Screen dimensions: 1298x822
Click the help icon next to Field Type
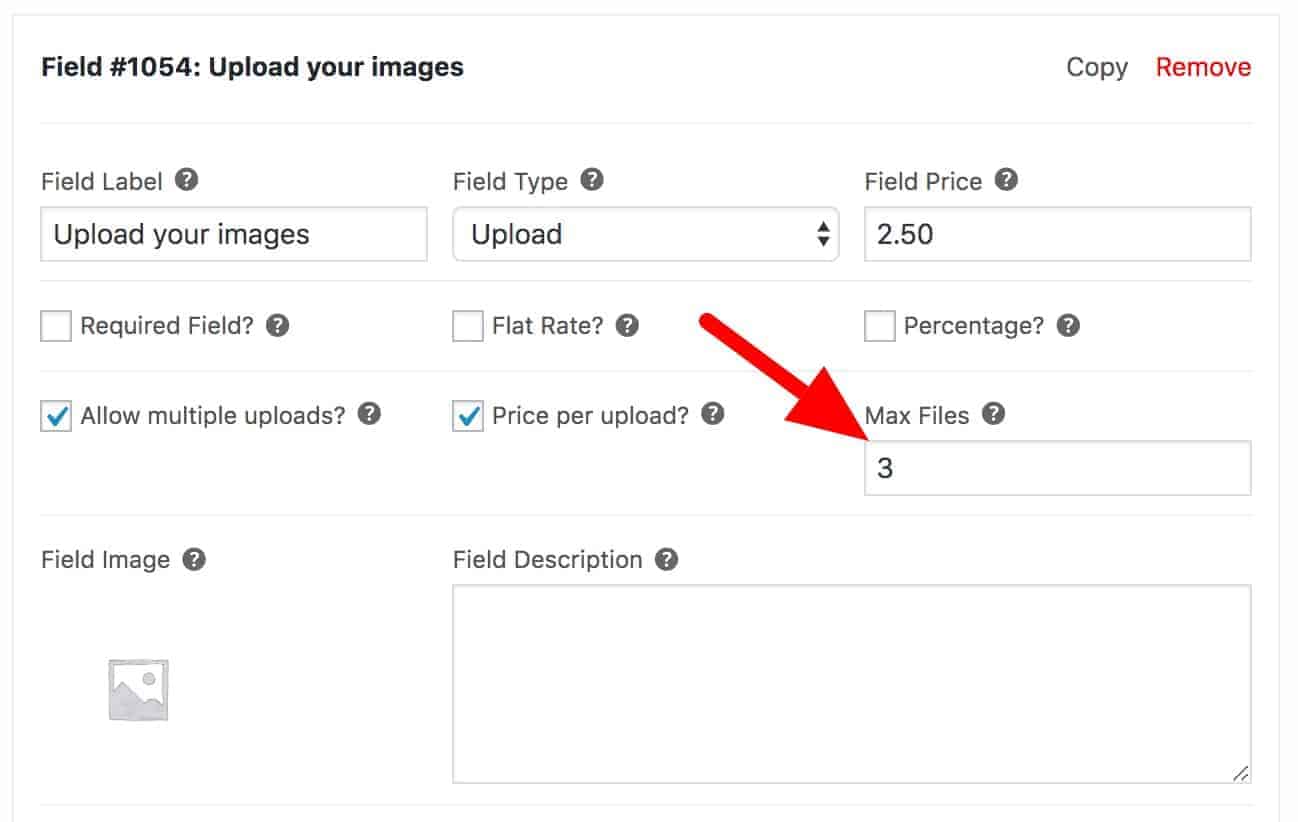[592, 180]
